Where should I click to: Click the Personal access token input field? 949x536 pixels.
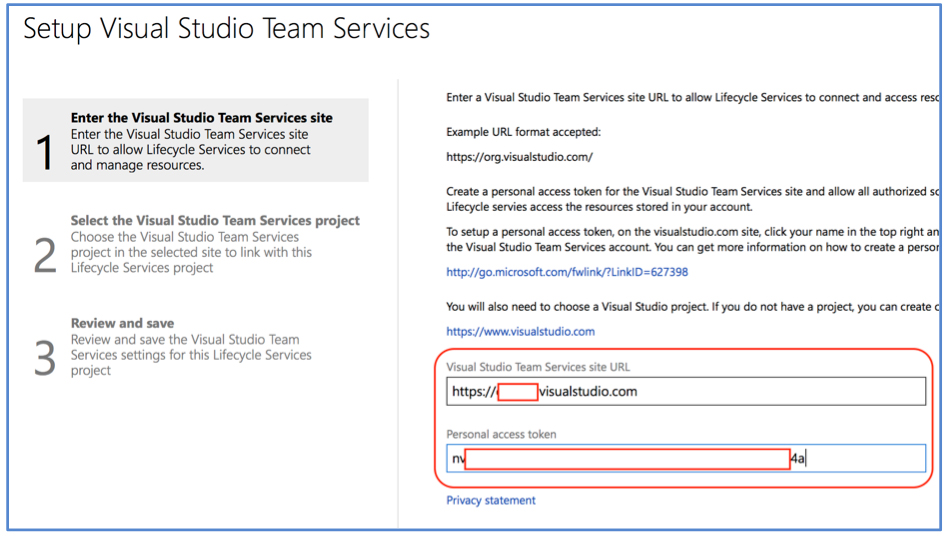pos(686,459)
